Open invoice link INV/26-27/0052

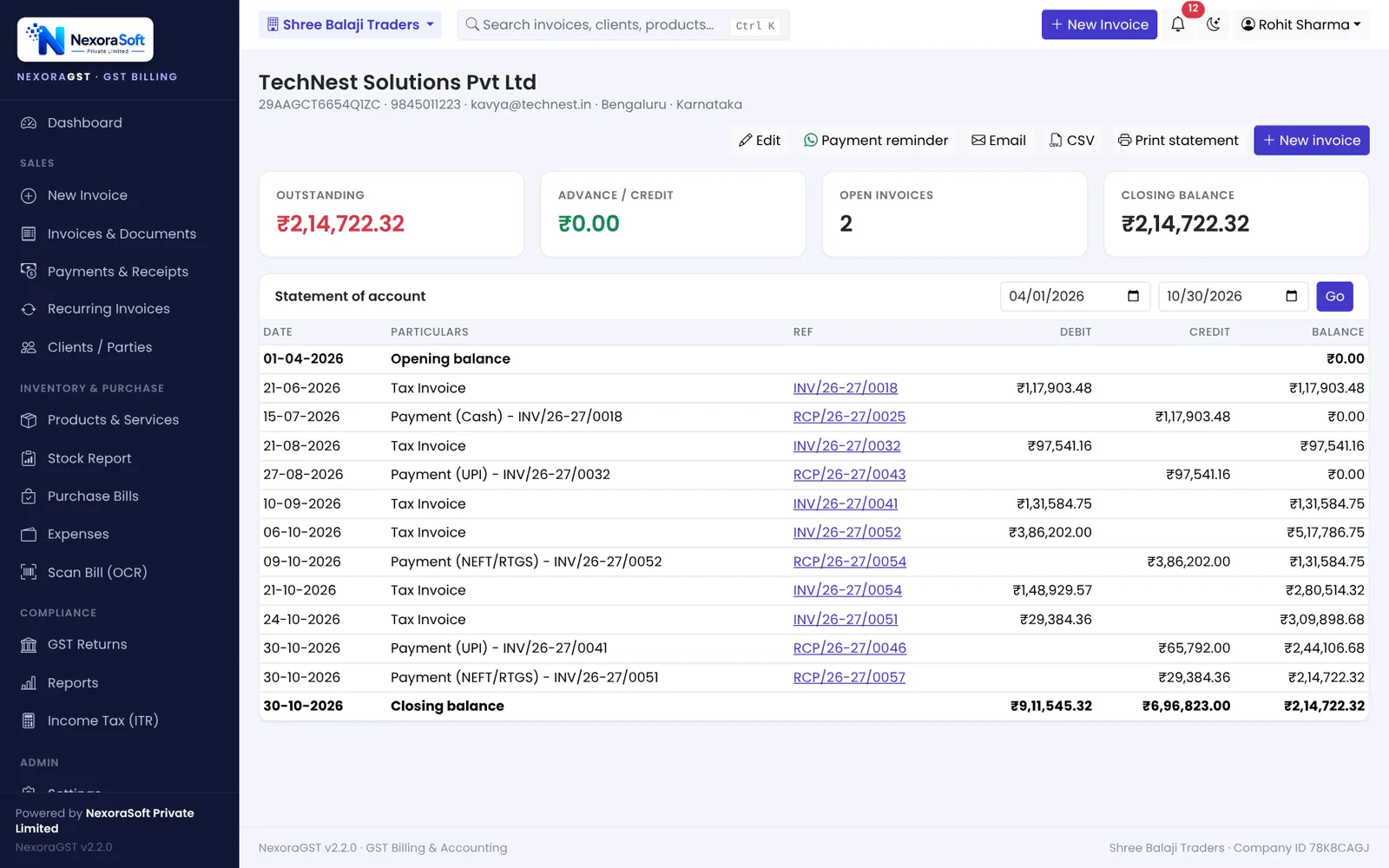coord(846,533)
